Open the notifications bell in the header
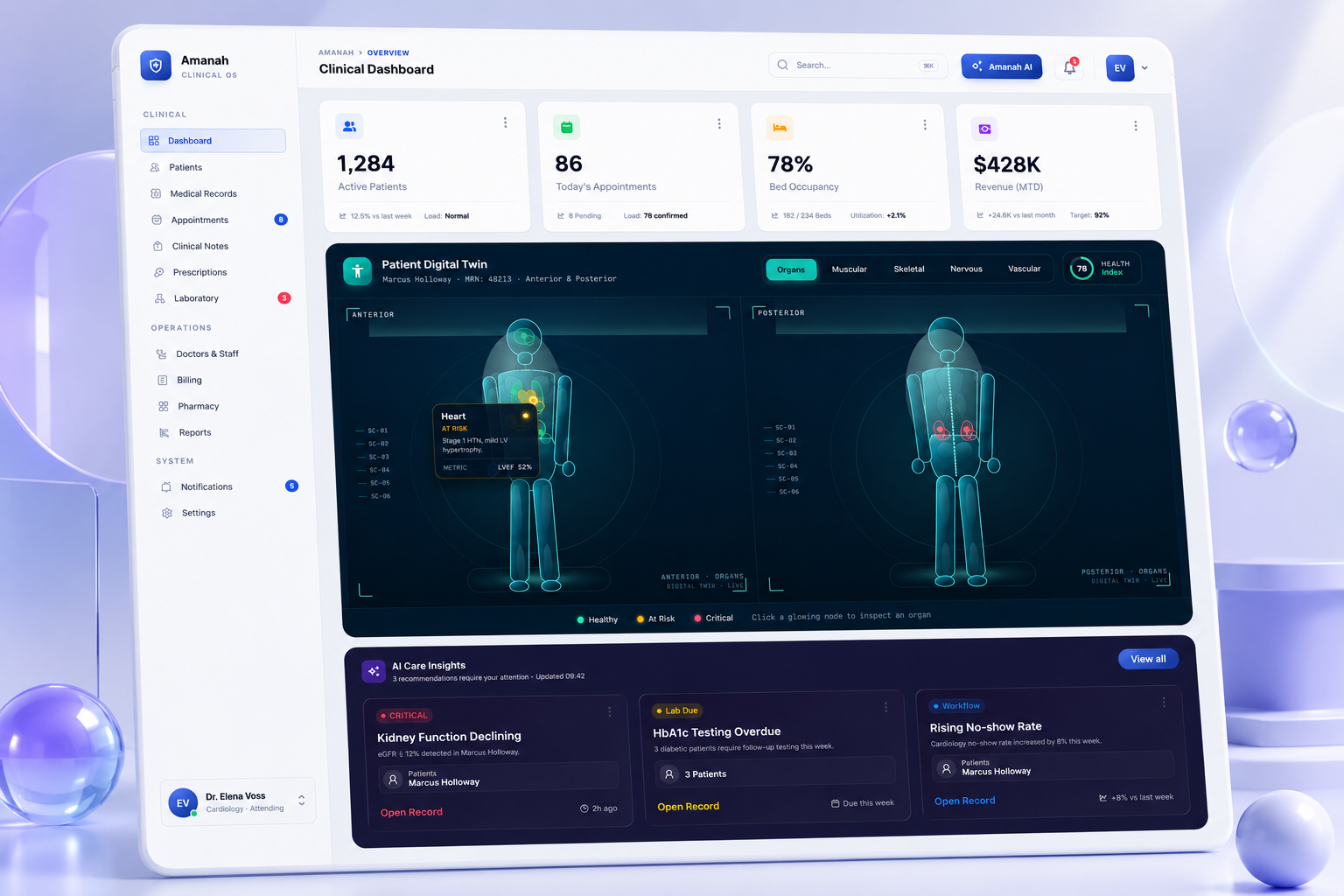The height and width of the screenshot is (896, 1344). [1069, 67]
